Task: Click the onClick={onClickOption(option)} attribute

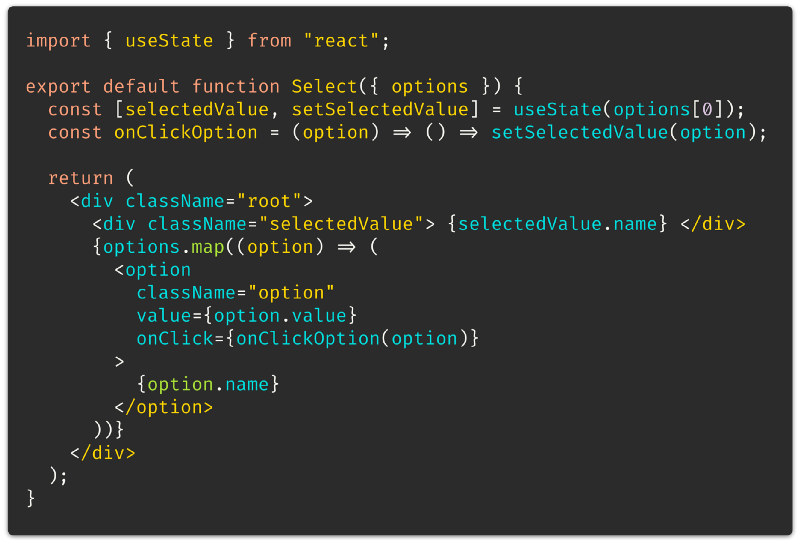Action: click(x=308, y=339)
